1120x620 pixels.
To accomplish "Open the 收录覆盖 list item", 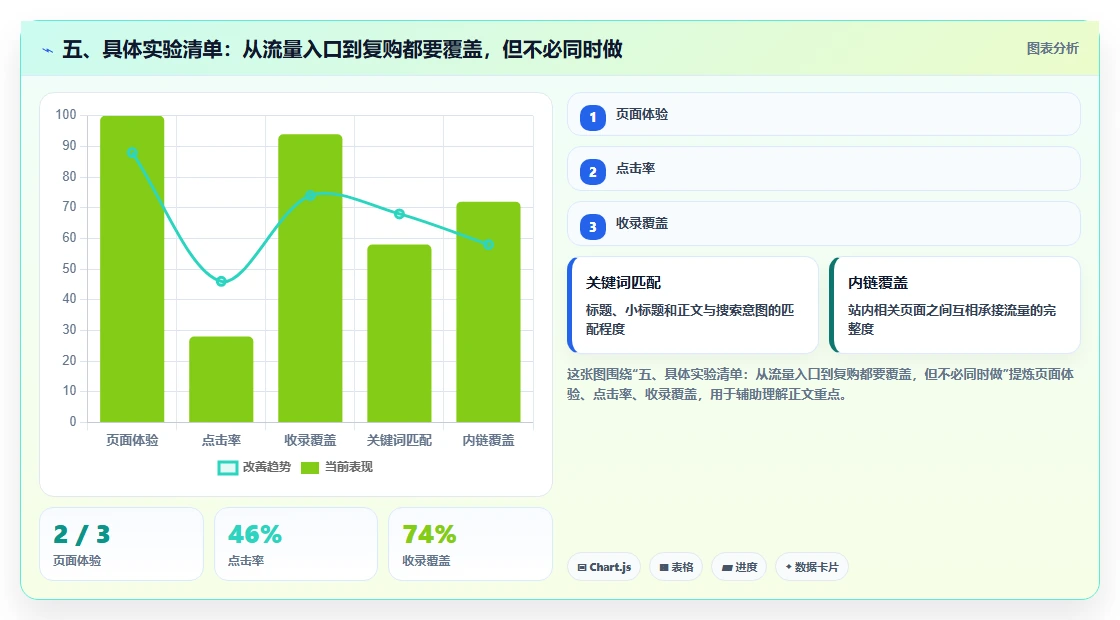I will pyautogui.click(x=824, y=224).
